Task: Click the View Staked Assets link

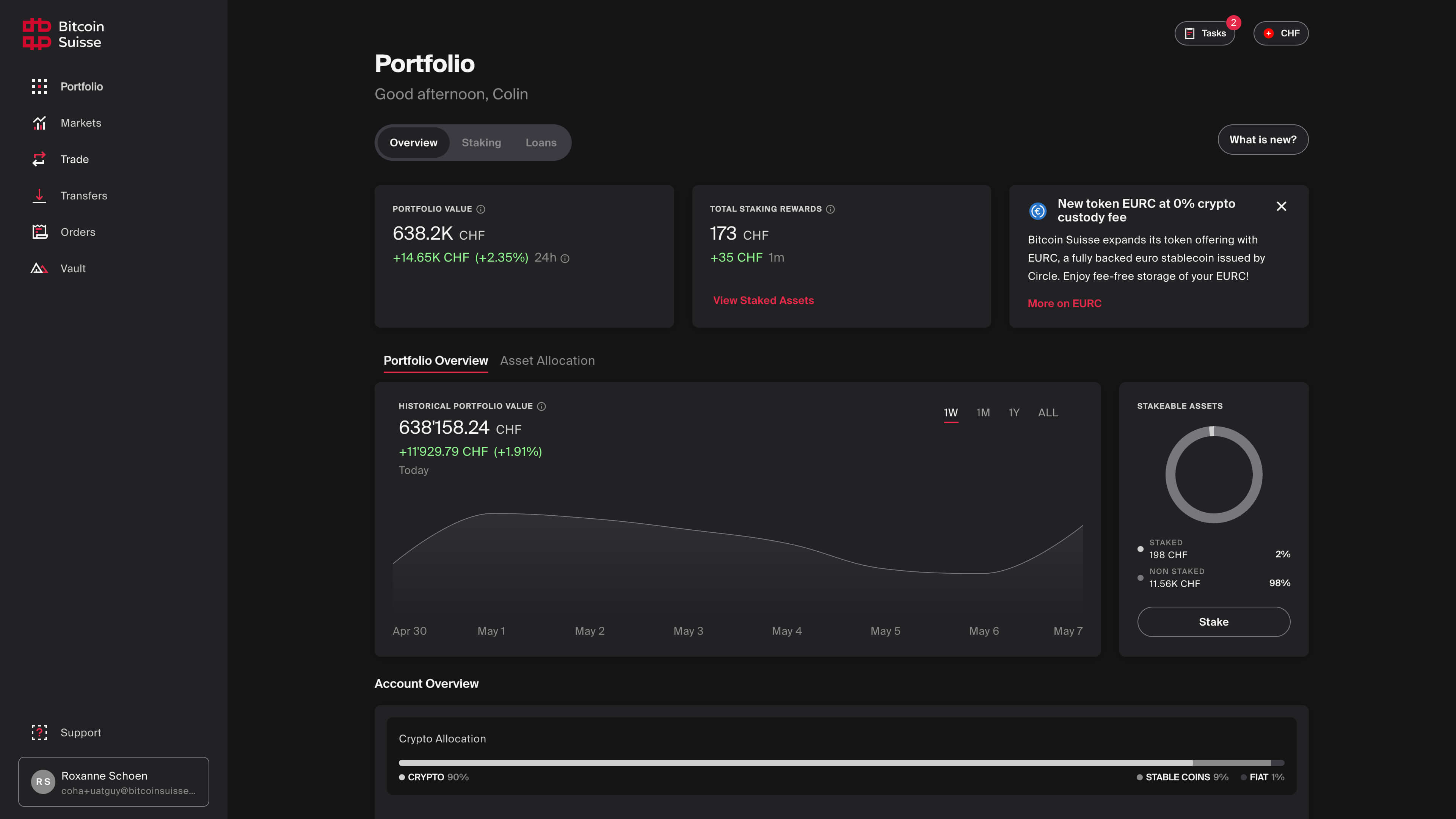Action: pos(763,301)
